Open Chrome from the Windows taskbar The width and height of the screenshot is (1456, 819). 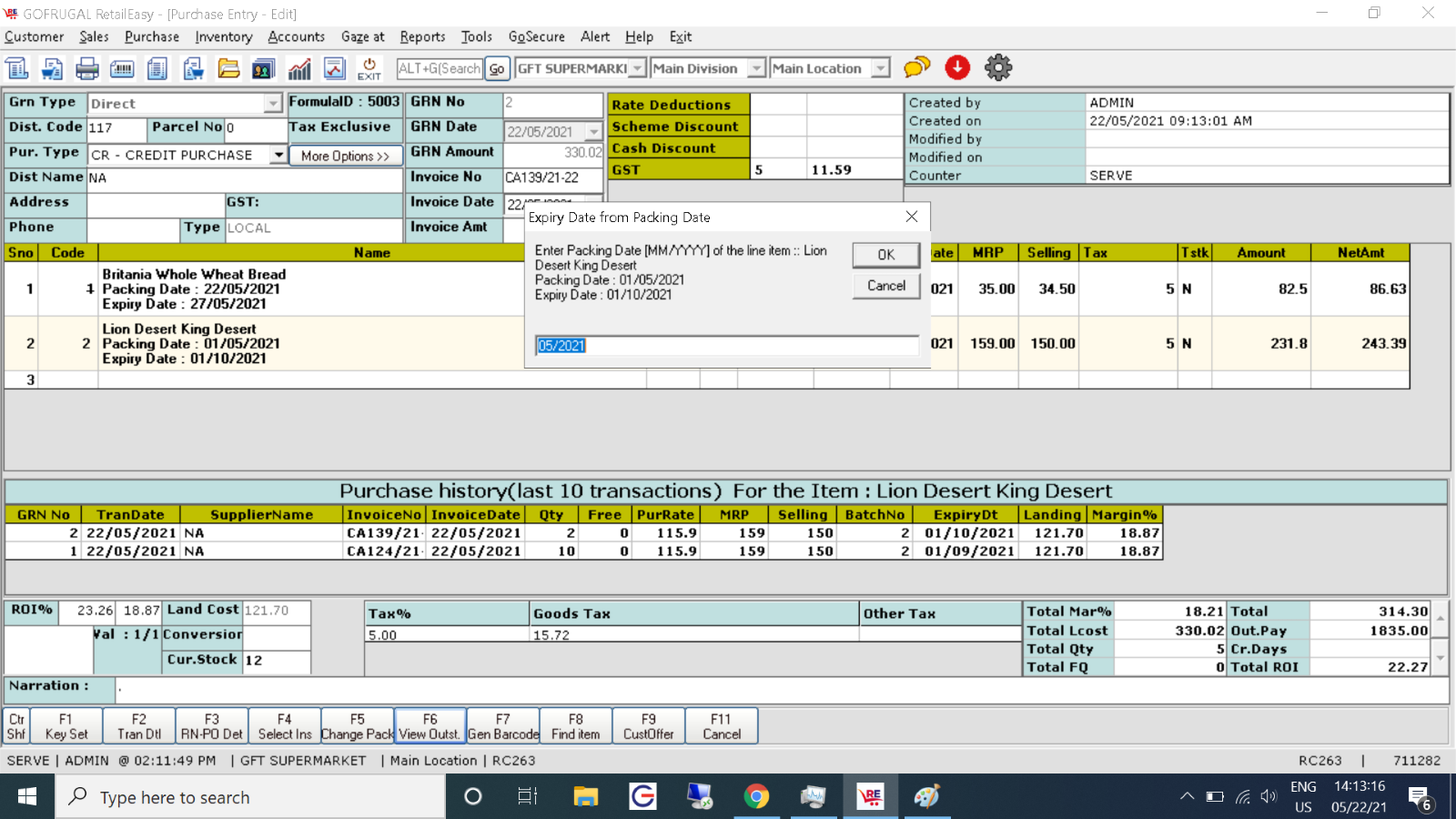(x=756, y=797)
